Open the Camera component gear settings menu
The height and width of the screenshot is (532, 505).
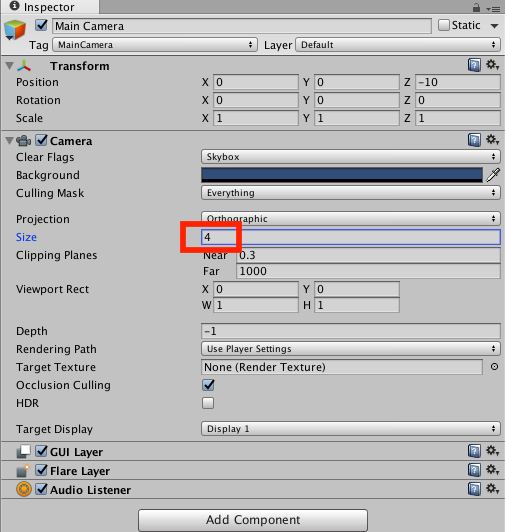pos(492,139)
